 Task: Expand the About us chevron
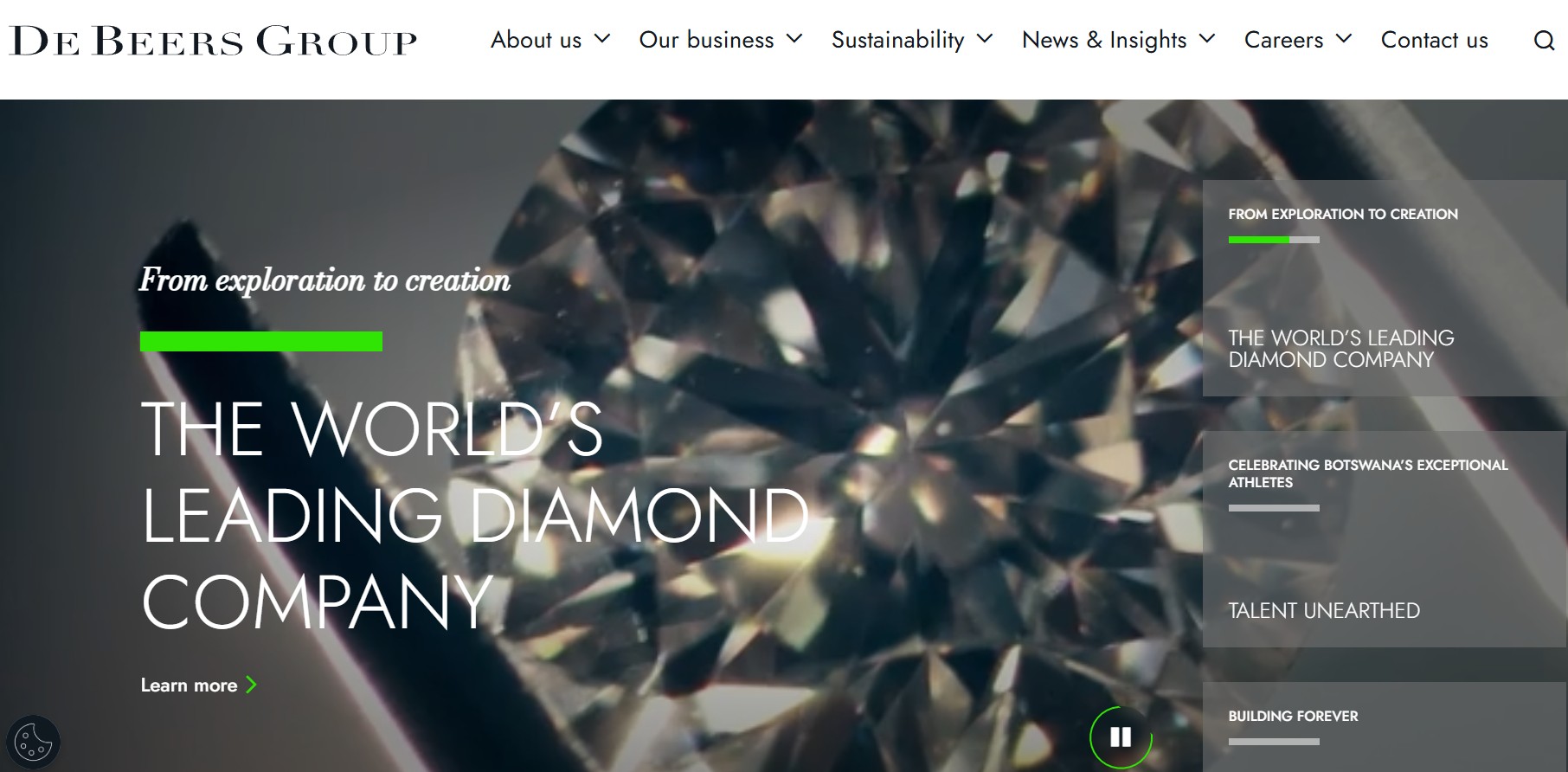click(603, 39)
